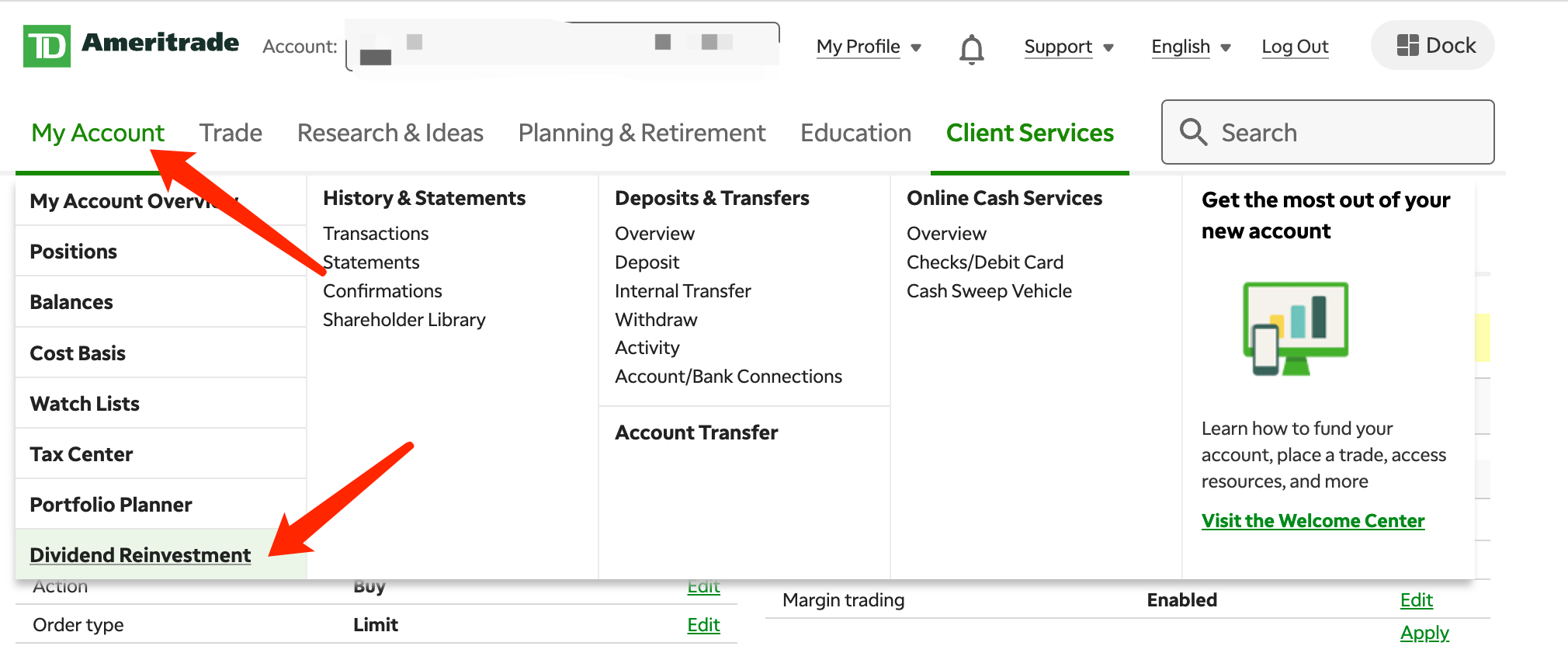Open the Education tab
Viewport: 1568px width, 646px height.
tap(855, 133)
